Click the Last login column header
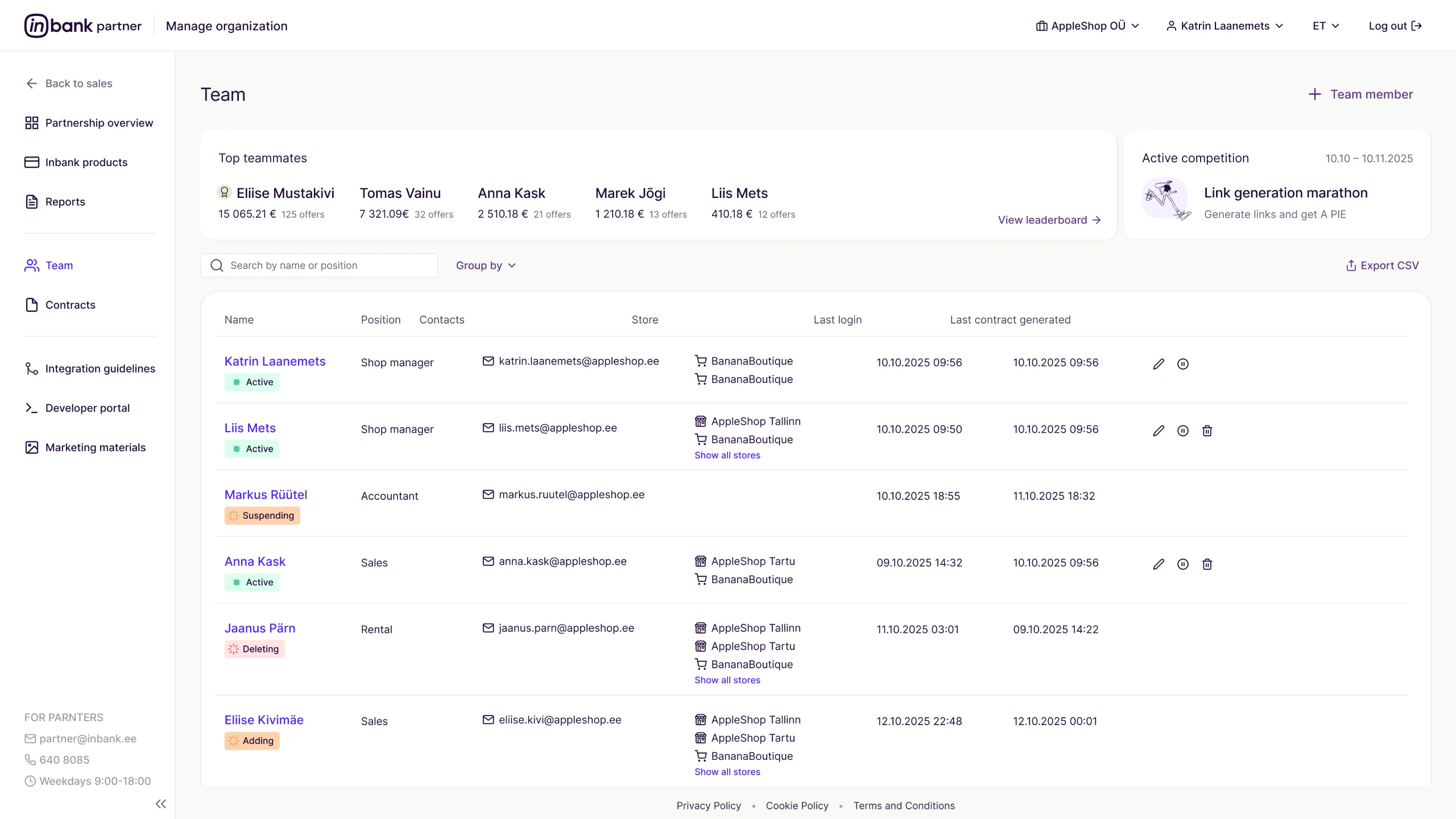 pyautogui.click(x=837, y=320)
